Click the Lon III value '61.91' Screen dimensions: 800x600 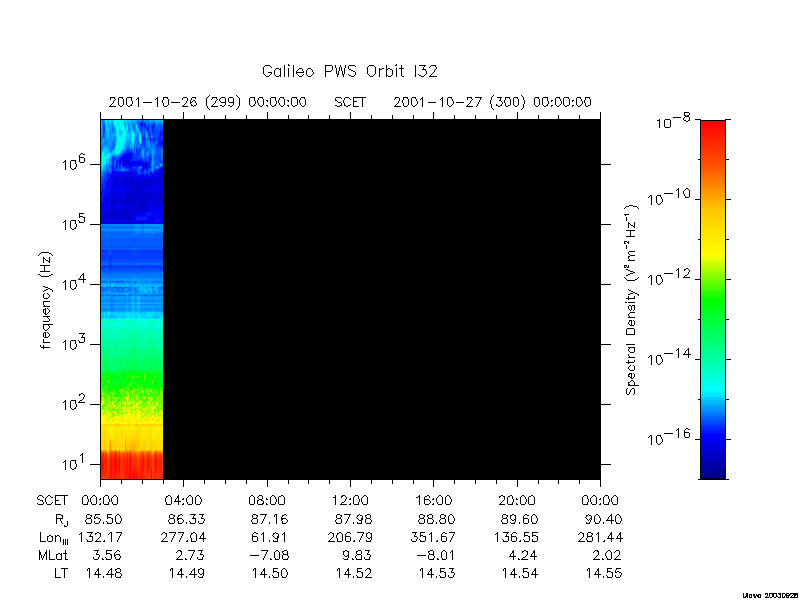(x=269, y=537)
